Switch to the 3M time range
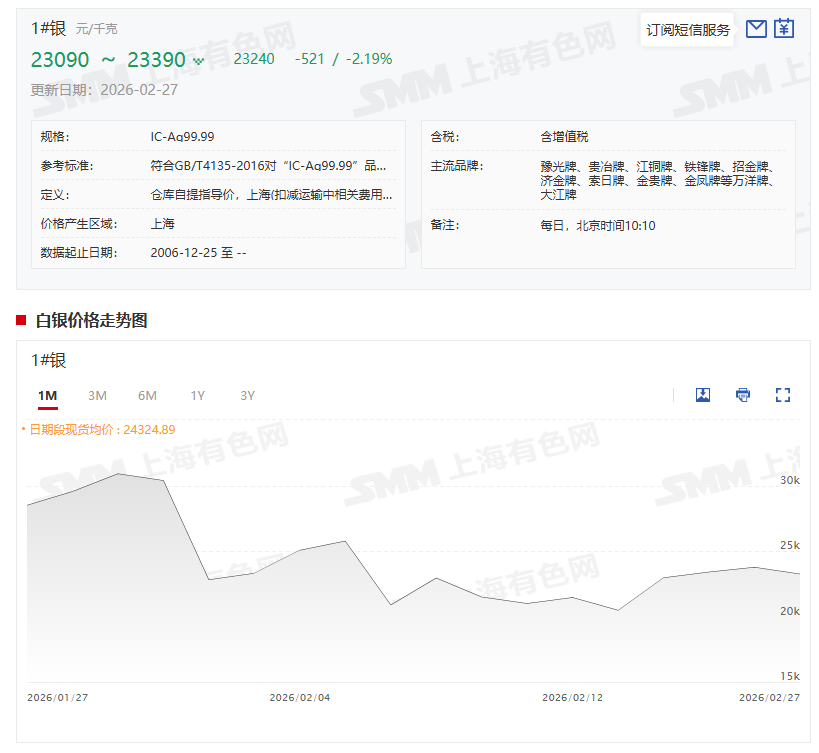Viewport: 819px width, 753px height. point(97,396)
